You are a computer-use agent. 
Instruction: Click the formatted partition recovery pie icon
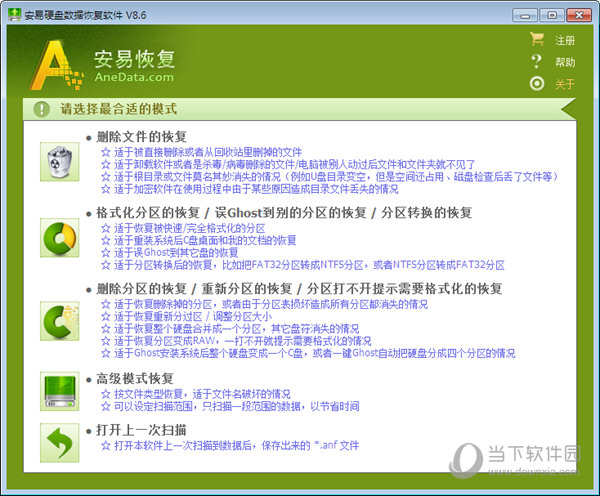coord(59,238)
